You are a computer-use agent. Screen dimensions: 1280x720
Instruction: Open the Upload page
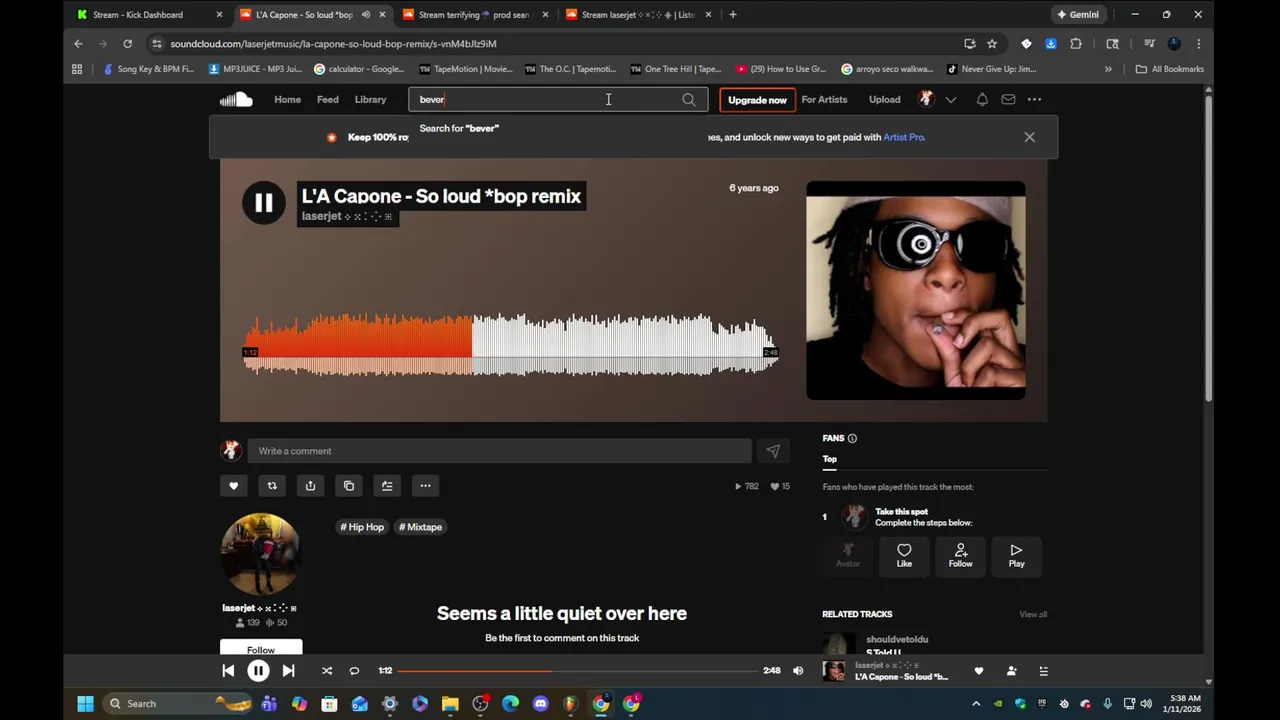click(x=884, y=99)
